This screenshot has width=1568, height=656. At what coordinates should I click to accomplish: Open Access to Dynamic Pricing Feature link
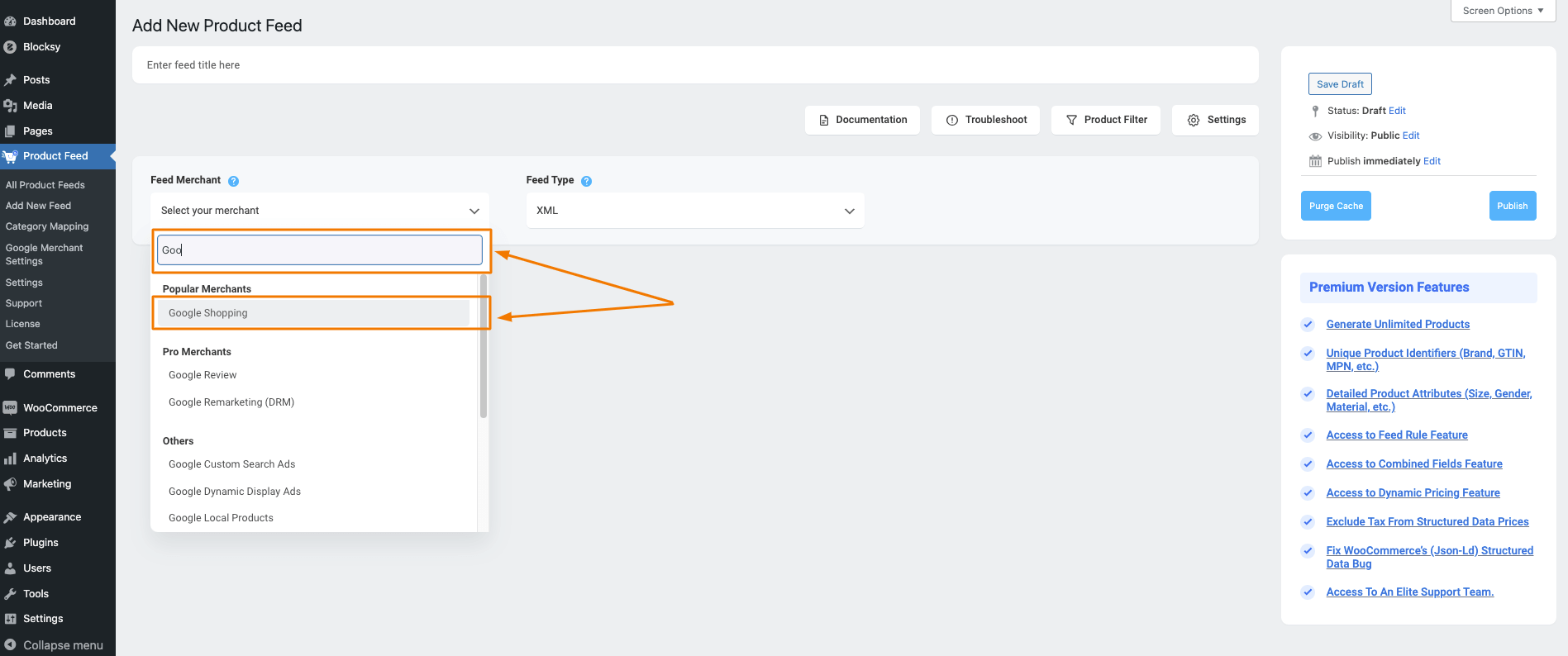[x=1413, y=493]
